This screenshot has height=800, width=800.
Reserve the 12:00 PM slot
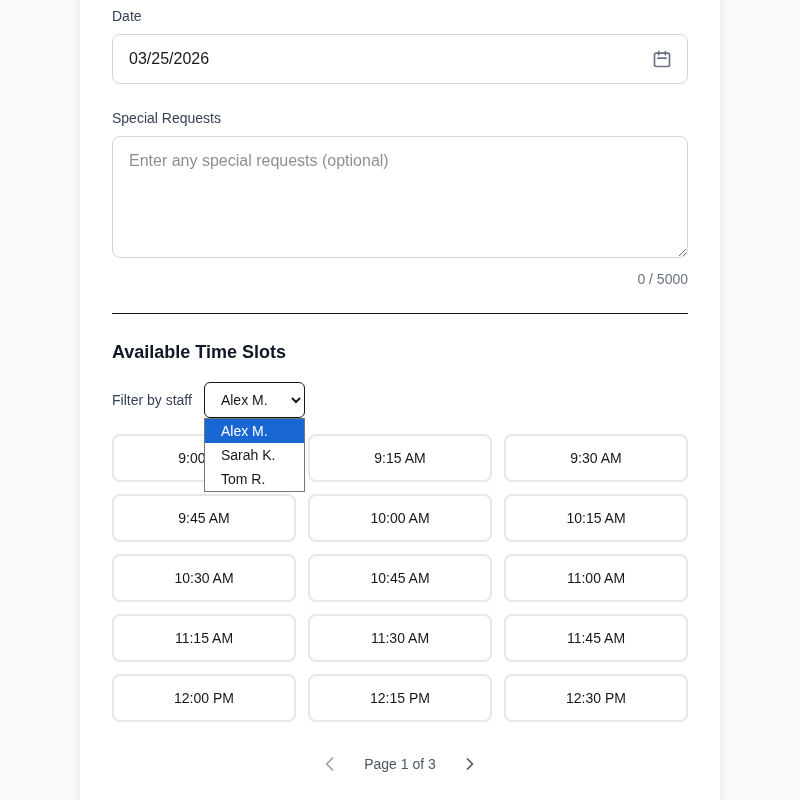204,698
